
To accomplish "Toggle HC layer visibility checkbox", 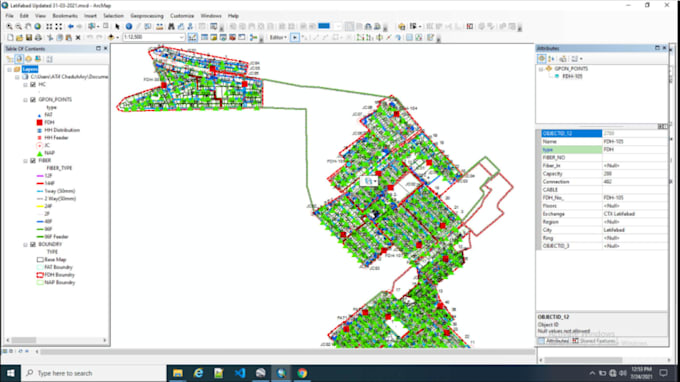I will coord(33,85).
